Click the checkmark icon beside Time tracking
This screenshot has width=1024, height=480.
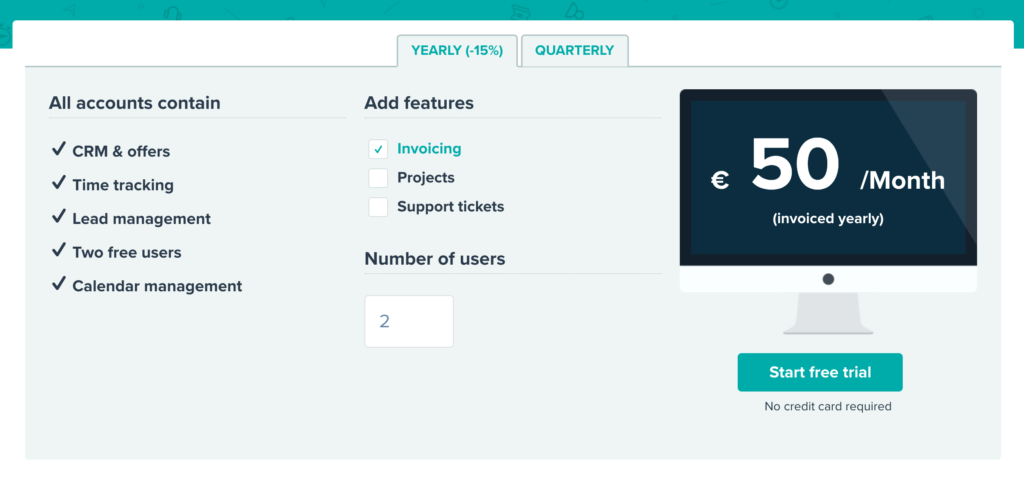click(x=59, y=183)
